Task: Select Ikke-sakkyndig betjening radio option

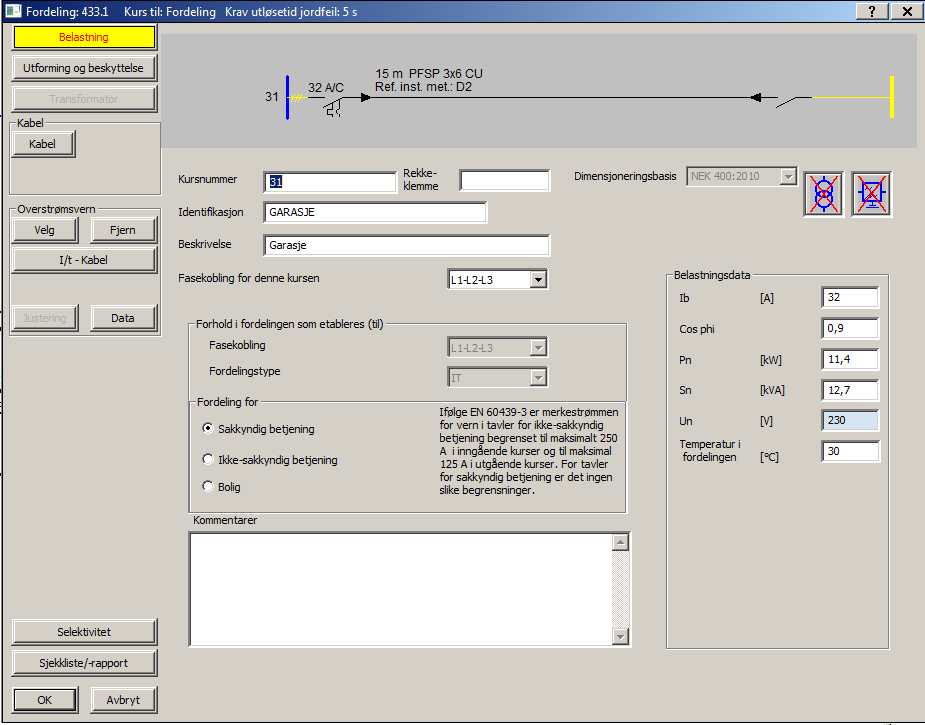Action: click(208, 459)
